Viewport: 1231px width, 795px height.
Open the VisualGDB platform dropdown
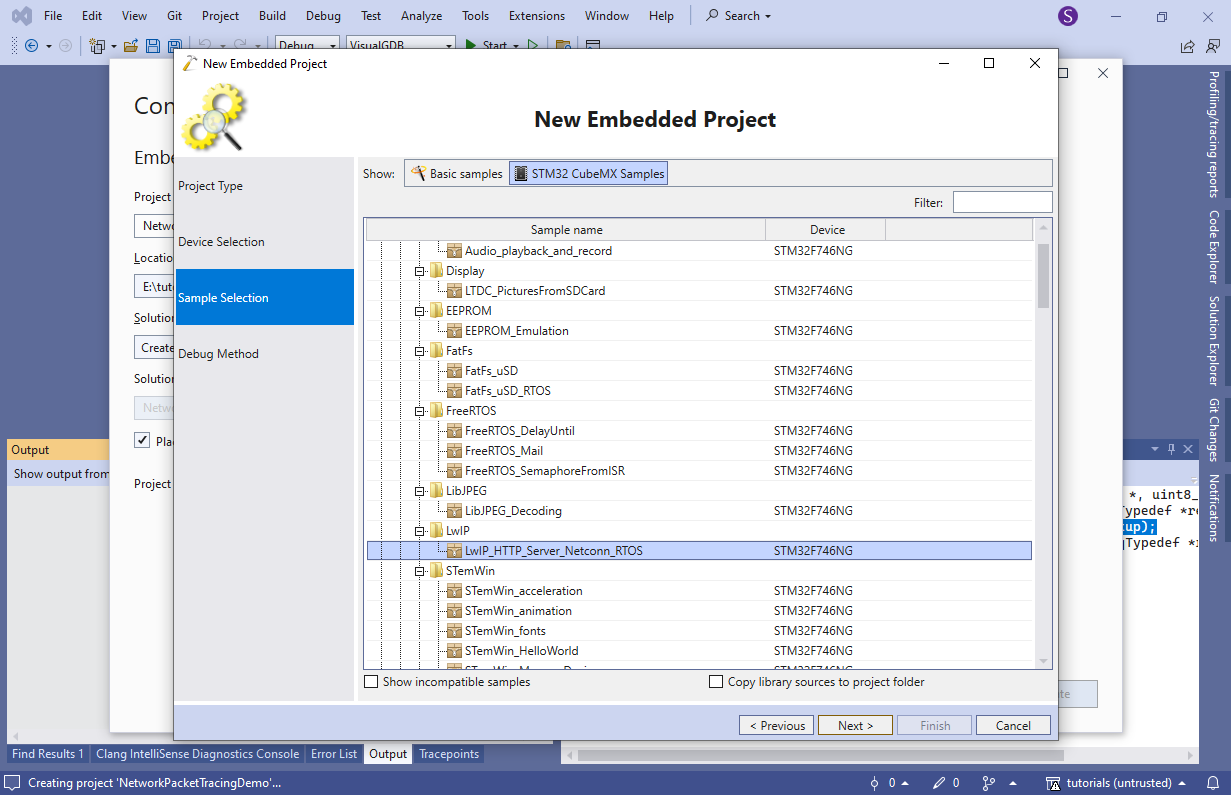[400, 45]
